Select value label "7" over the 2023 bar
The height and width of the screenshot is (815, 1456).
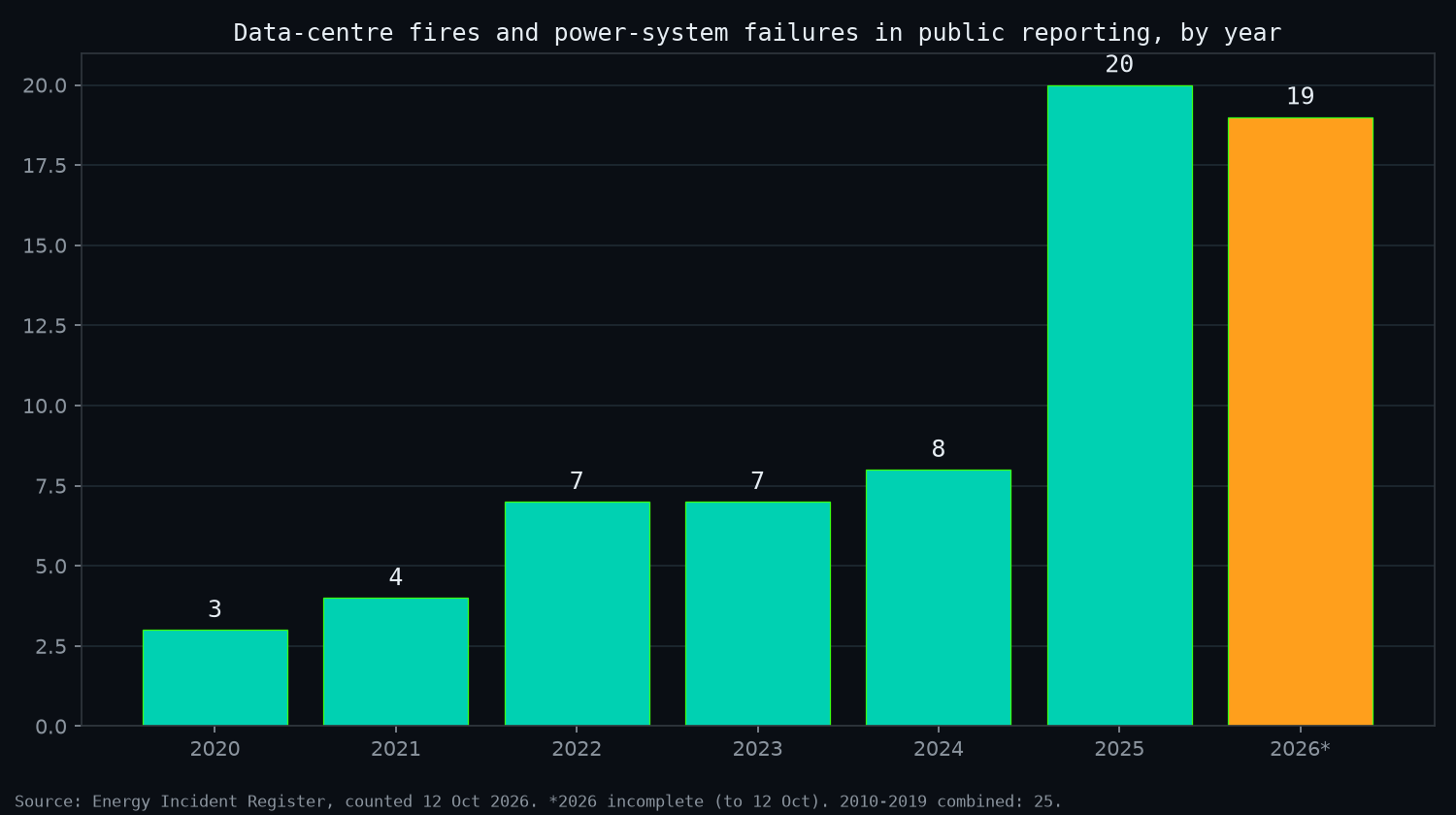click(x=757, y=481)
